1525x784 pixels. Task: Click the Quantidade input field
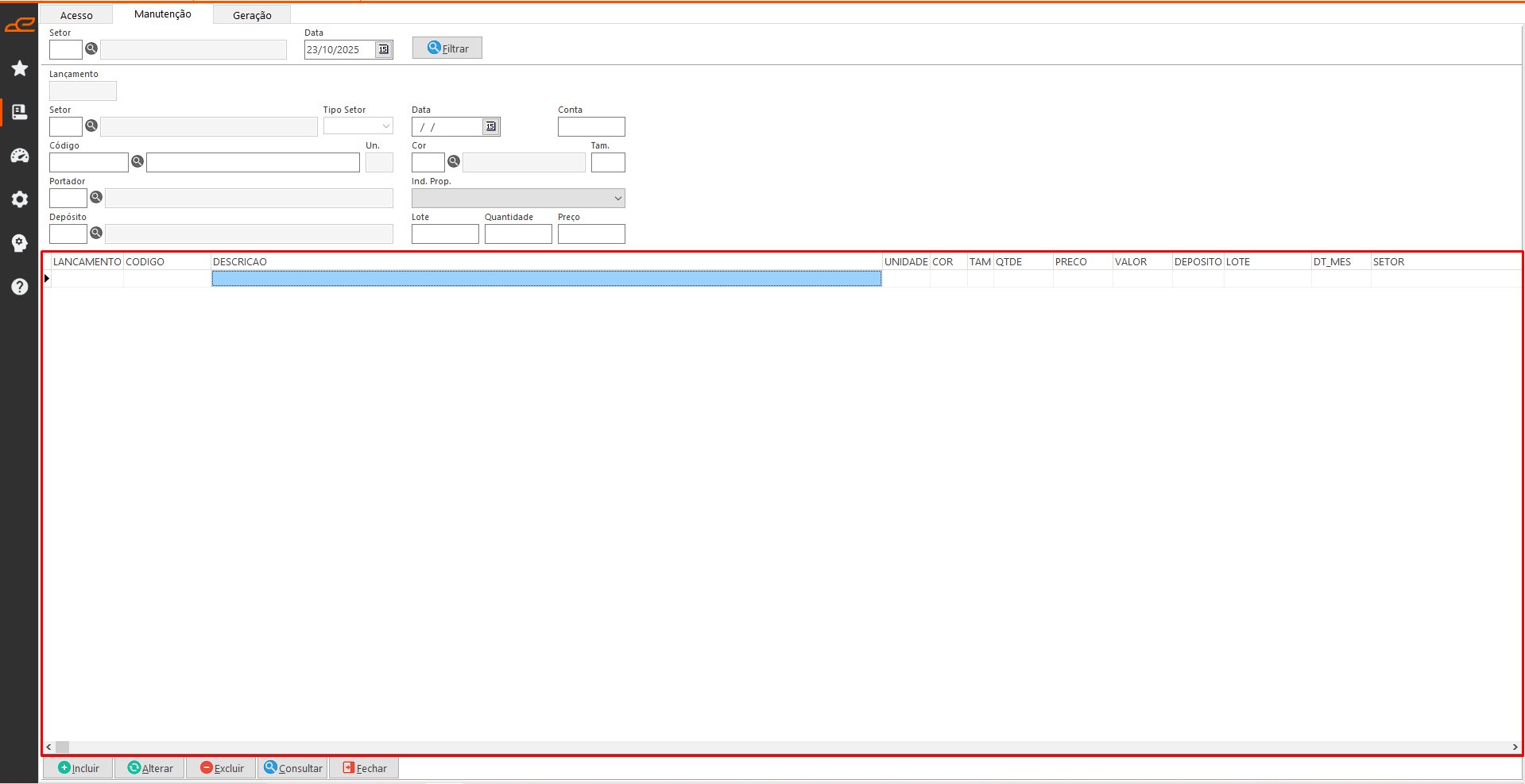(518, 234)
